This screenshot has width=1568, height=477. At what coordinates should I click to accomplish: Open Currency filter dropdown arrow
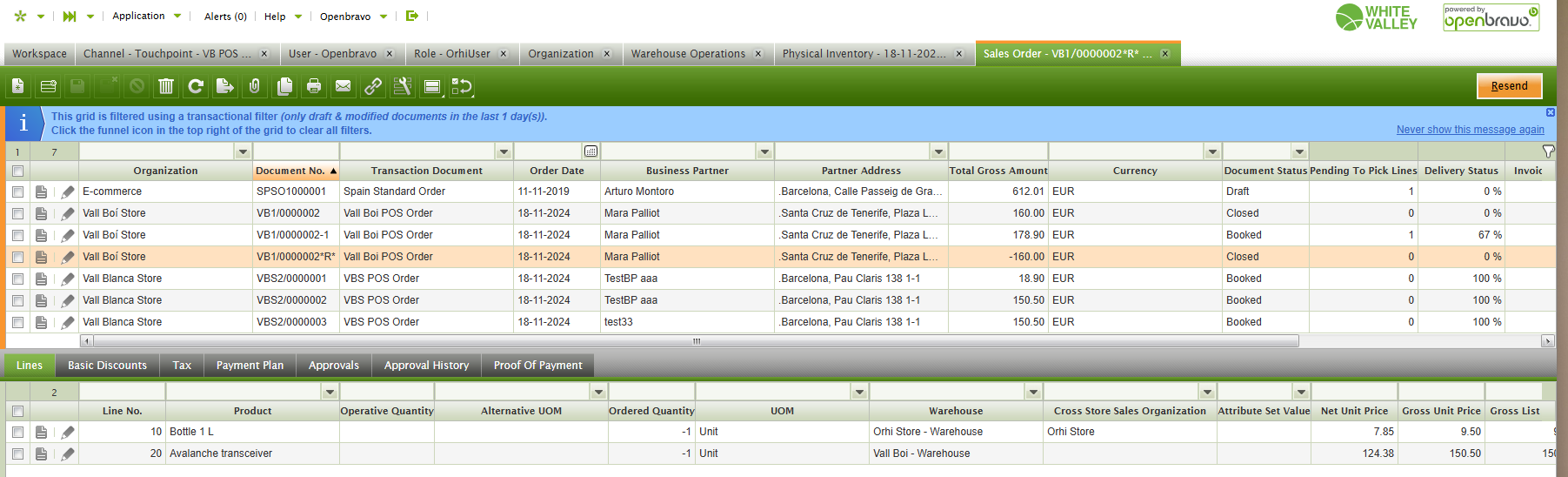point(1212,151)
